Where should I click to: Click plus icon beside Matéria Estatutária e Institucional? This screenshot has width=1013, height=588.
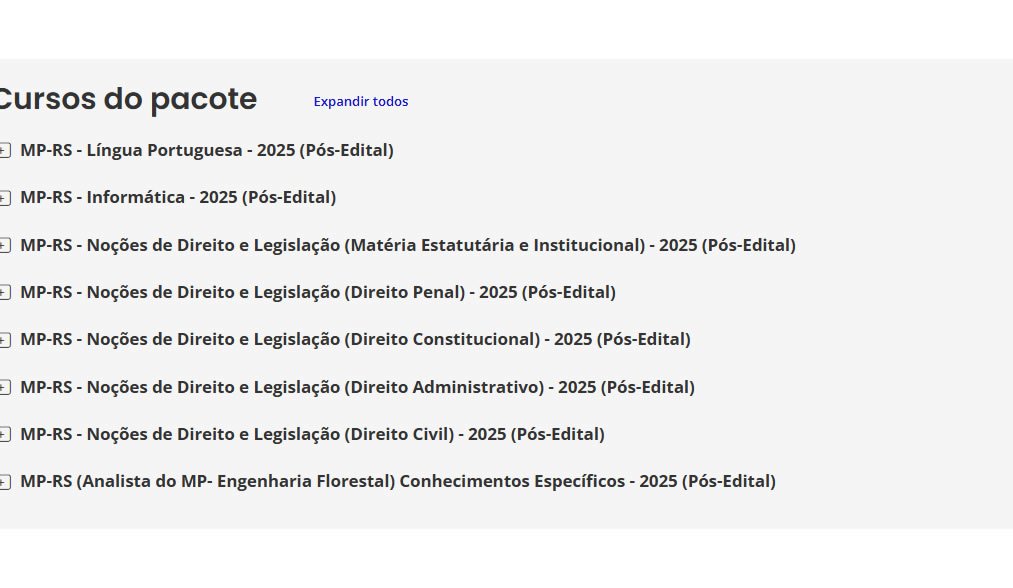point(5,246)
